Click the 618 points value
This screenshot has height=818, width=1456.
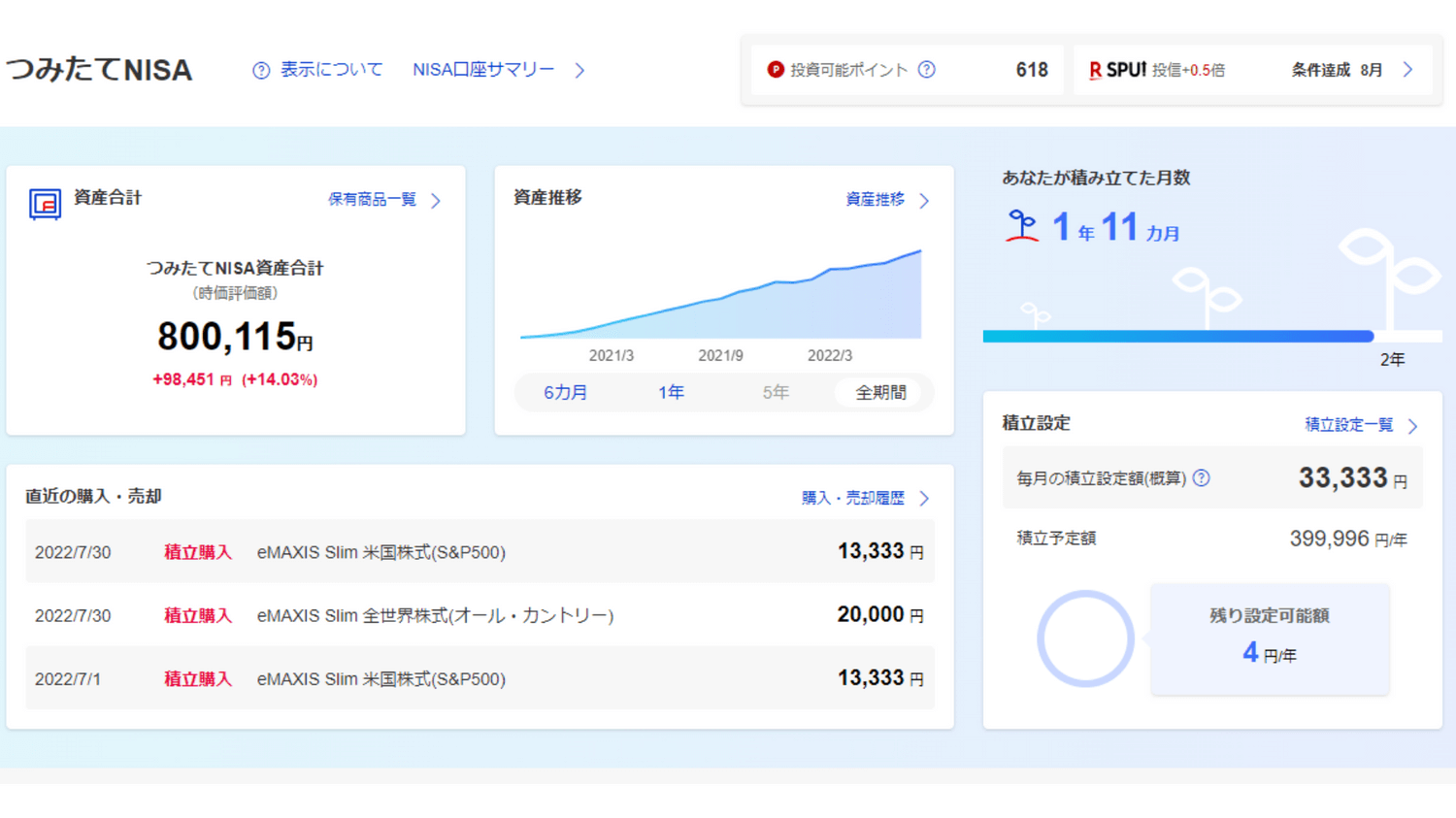pos(1032,70)
